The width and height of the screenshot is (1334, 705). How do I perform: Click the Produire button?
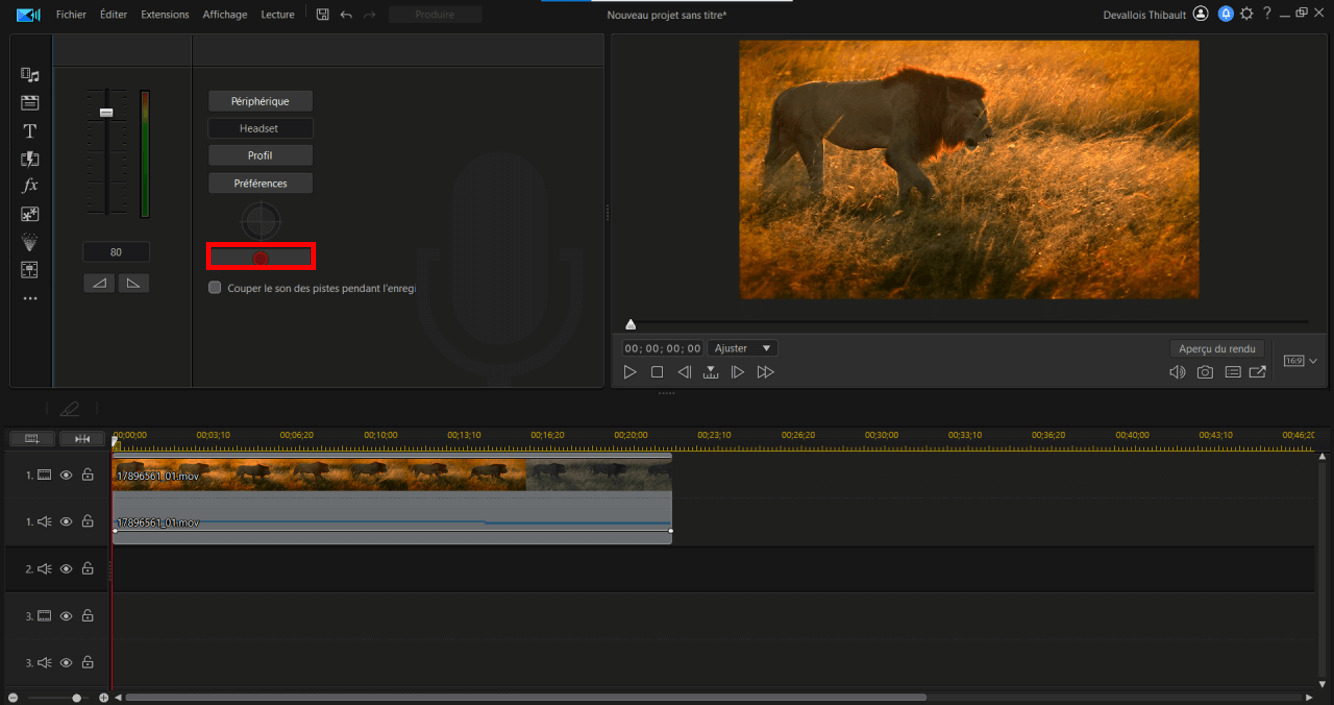click(435, 15)
